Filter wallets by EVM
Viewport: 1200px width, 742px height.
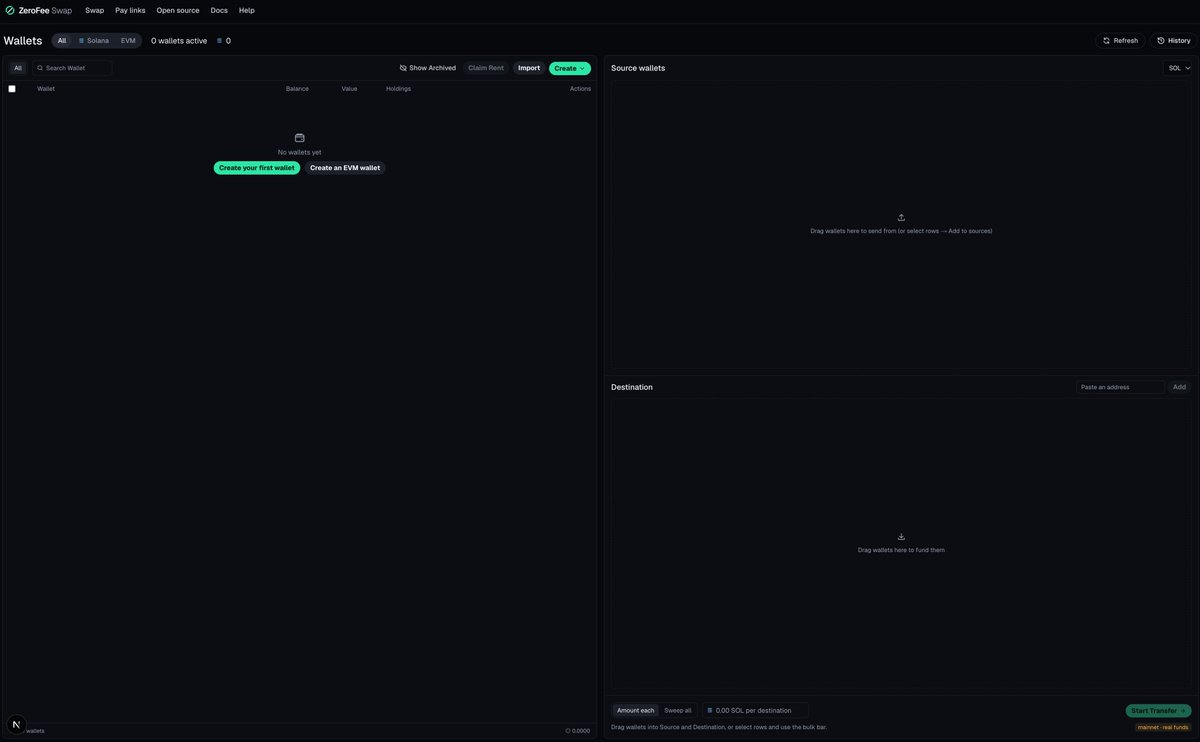coord(128,41)
